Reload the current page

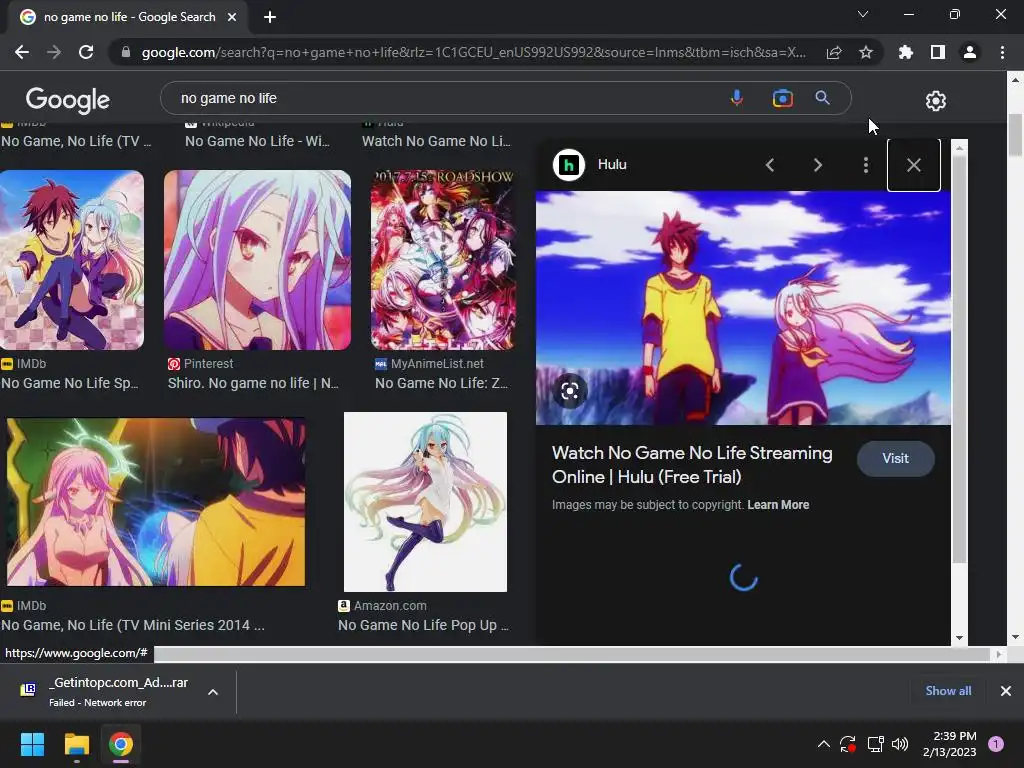(86, 52)
